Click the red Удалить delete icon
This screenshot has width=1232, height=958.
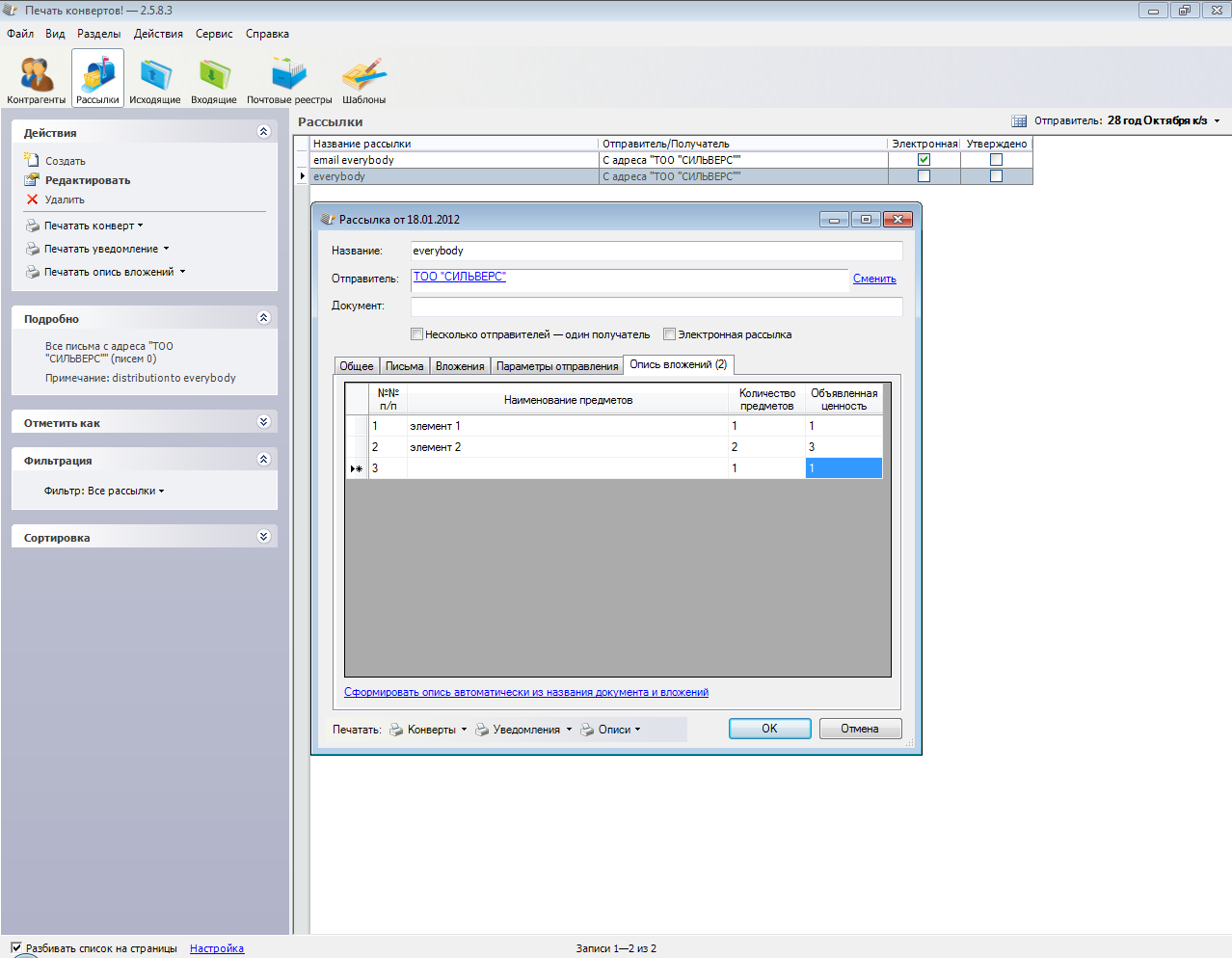point(32,200)
